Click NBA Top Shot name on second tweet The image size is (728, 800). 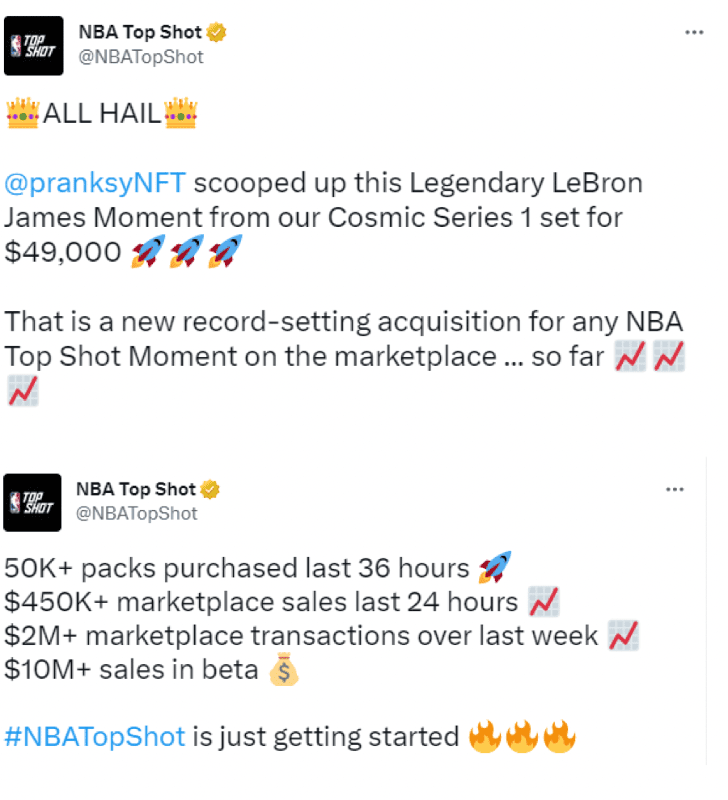click(x=136, y=489)
